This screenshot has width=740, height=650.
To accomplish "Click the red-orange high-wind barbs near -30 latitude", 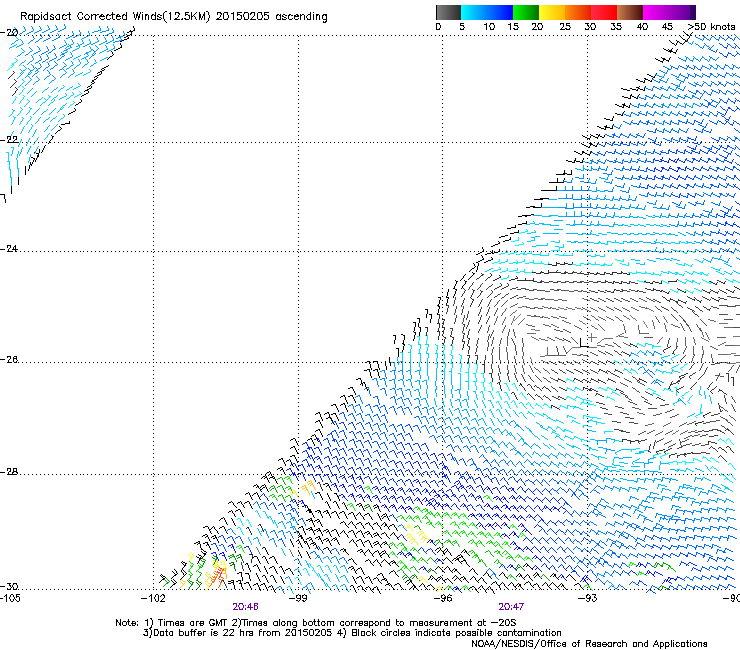I will click(x=218, y=574).
